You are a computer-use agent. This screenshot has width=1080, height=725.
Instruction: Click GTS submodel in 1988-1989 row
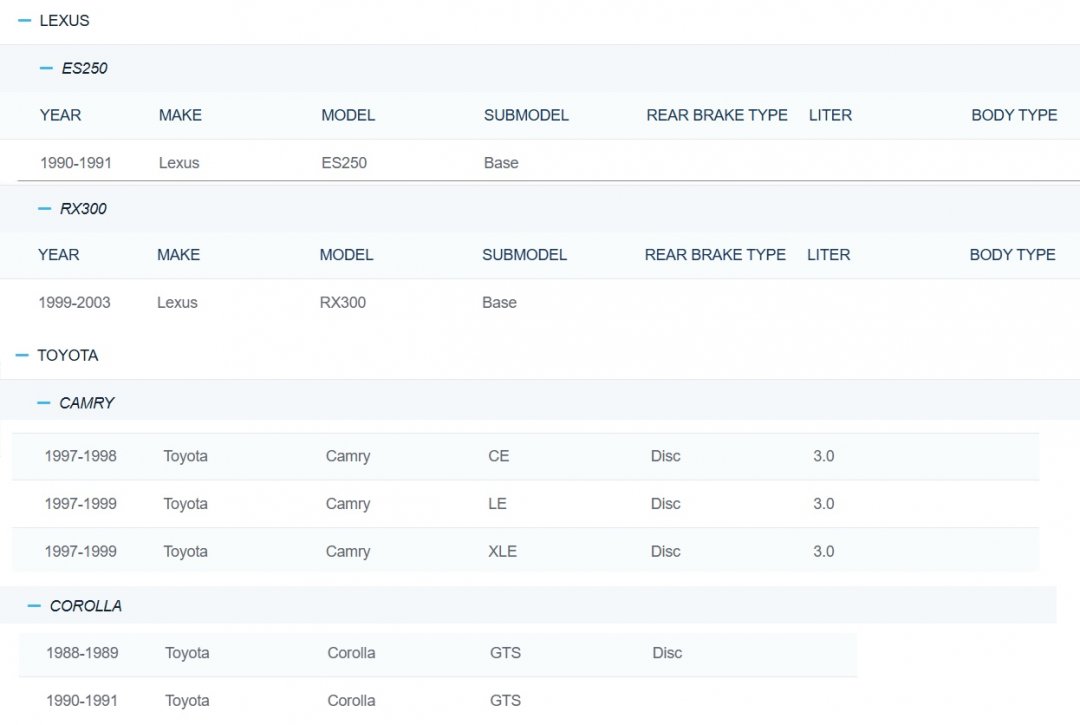pyautogui.click(x=506, y=653)
